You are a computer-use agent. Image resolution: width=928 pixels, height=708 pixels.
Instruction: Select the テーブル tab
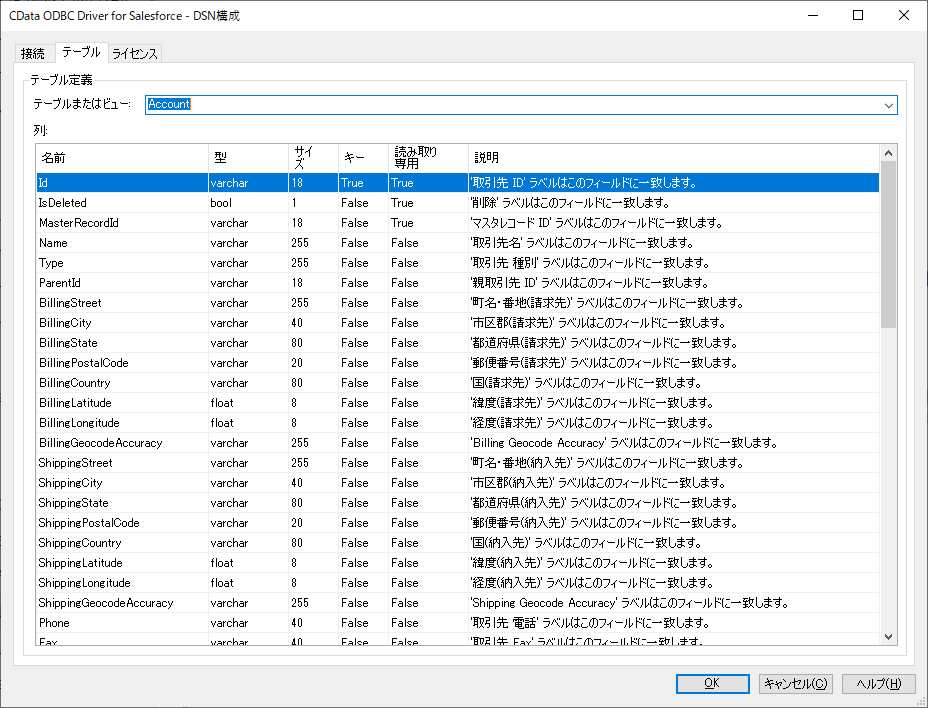point(80,53)
